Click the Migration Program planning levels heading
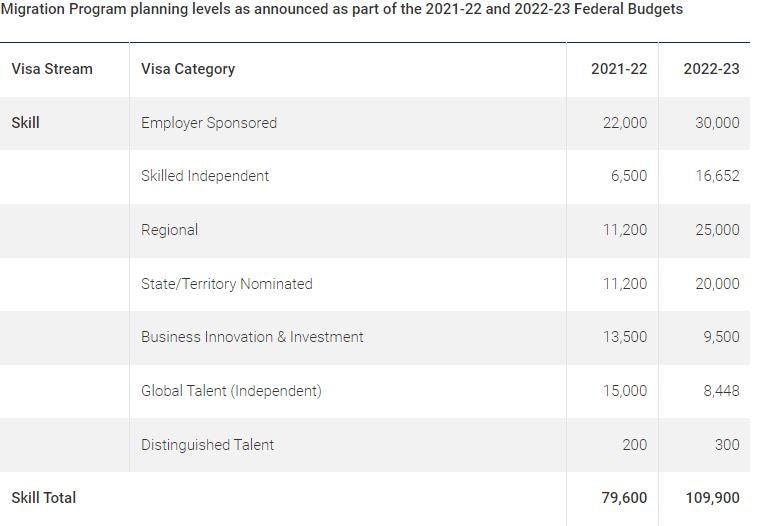Image resolution: width=759 pixels, height=526 pixels. pos(342,9)
